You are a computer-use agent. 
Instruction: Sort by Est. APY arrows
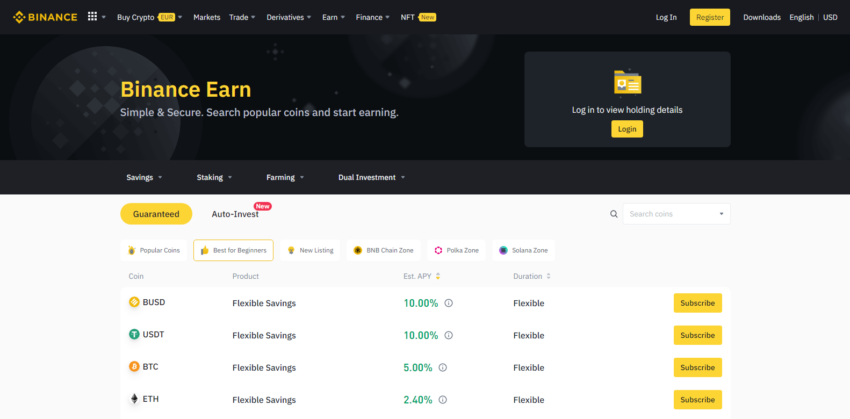click(x=437, y=276)
